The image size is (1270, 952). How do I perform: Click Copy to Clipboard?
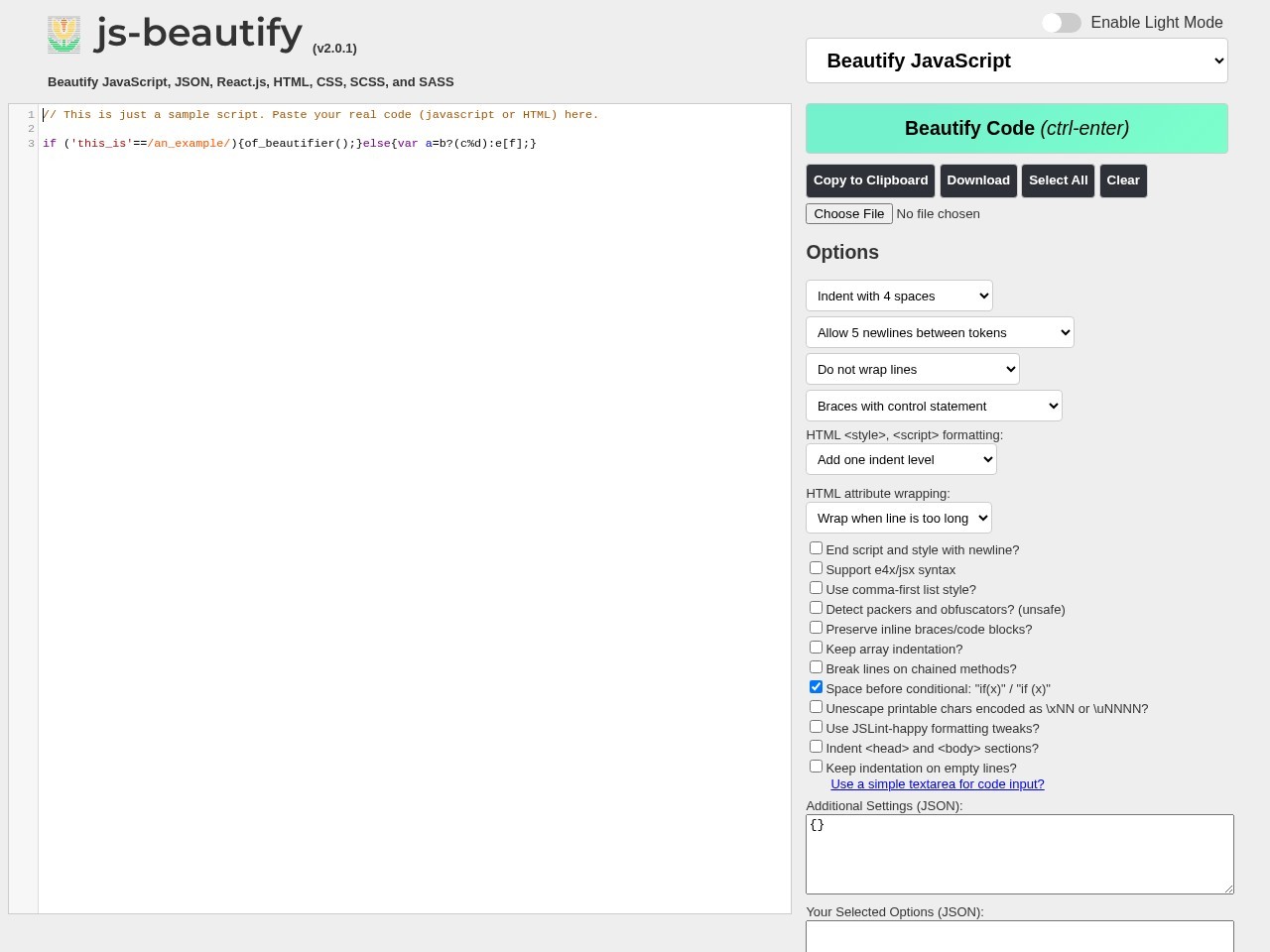(x=870, y=180)
